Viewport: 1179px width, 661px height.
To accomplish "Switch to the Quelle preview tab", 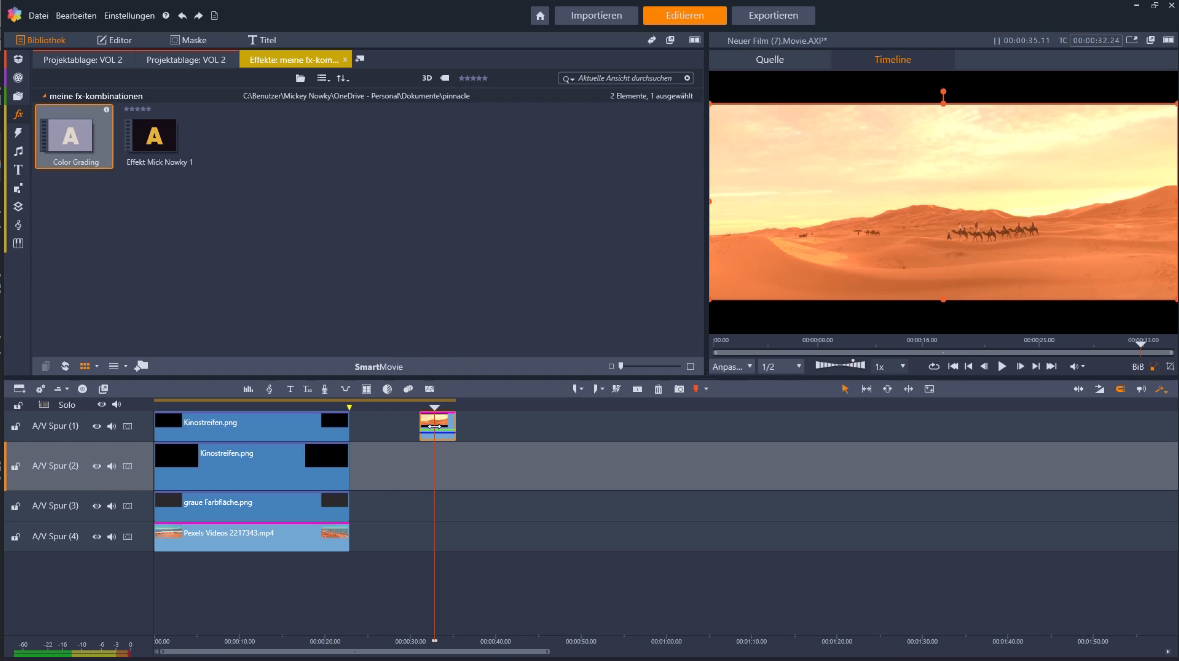I will (x=770, y=59).
